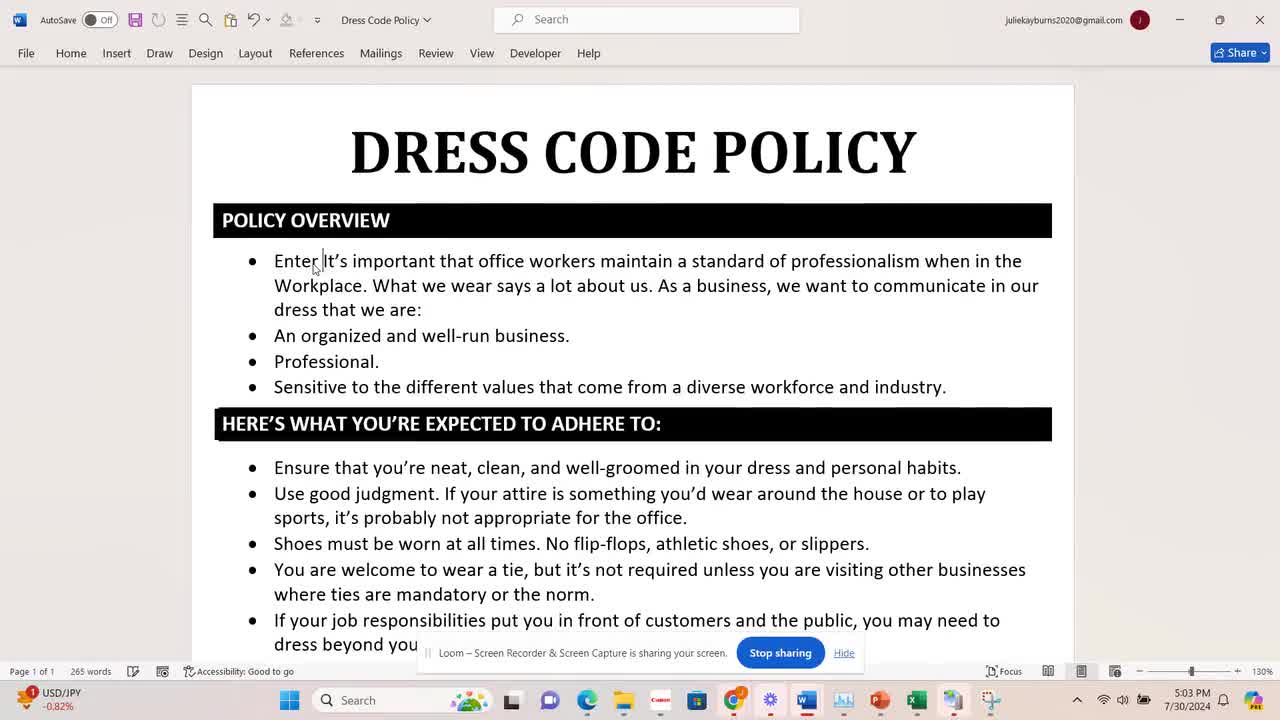
Task: Click the Hide link in Loom bar
Action: [x=844, y=653]
